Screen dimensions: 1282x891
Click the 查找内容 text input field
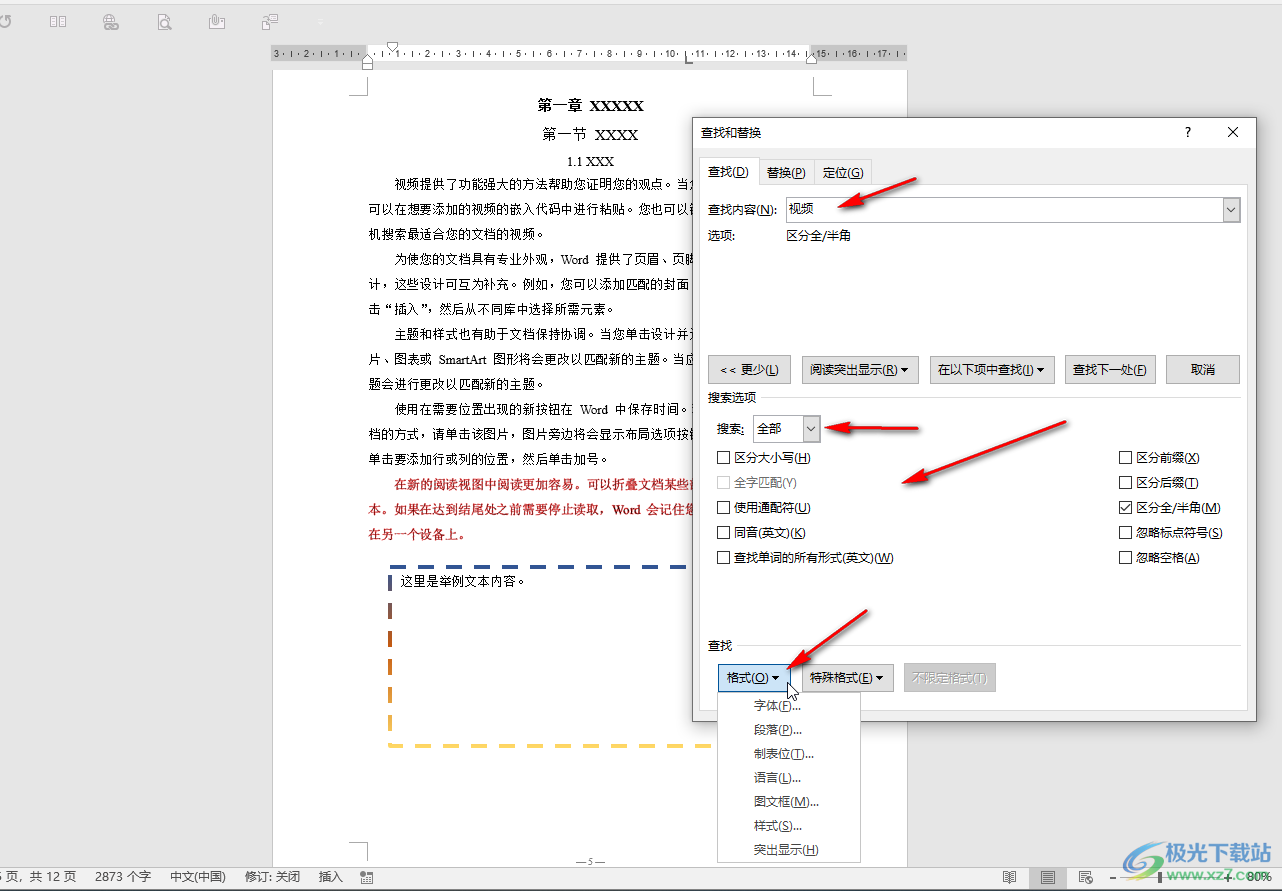pos(1004,210)
